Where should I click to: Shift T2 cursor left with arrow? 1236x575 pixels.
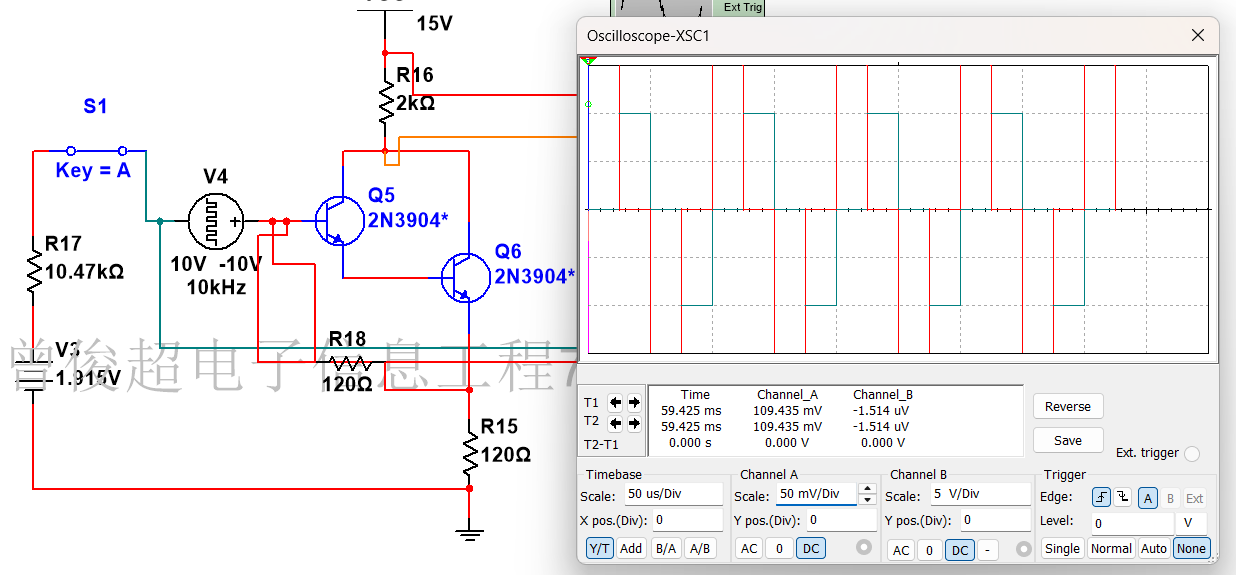coord(616,423)
